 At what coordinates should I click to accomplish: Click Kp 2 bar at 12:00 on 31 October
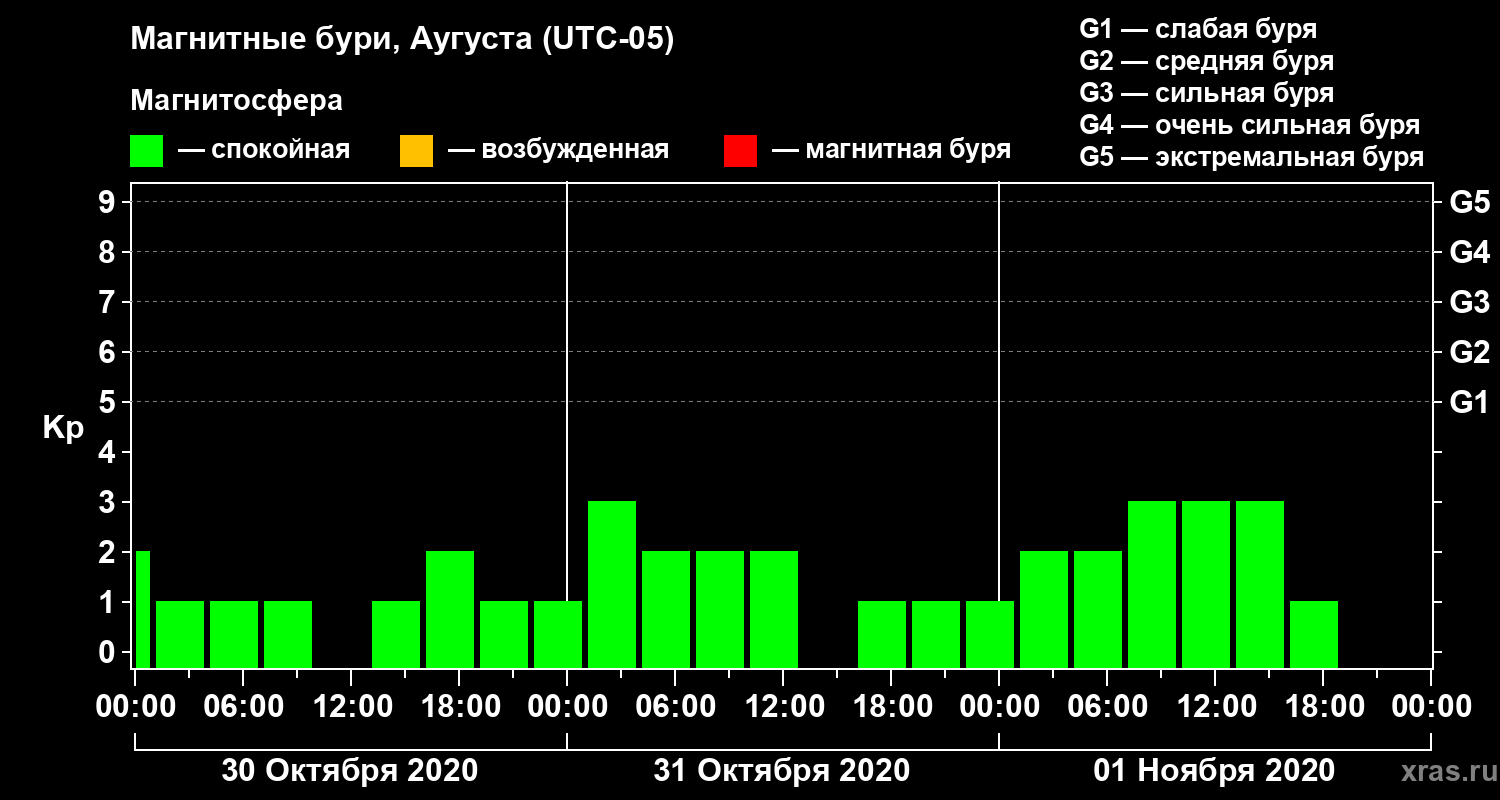click(x=774, y=609)
